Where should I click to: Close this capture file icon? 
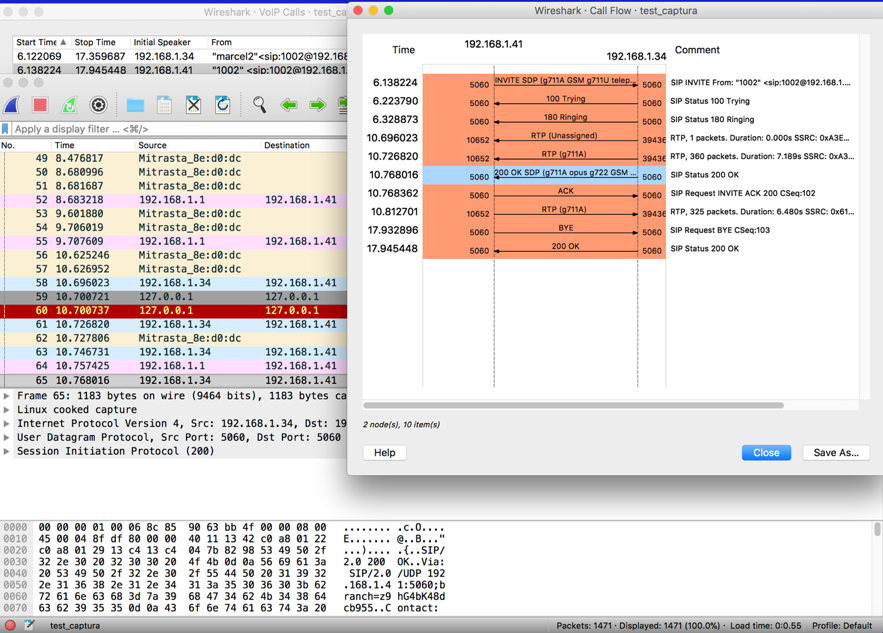point(193,105)
